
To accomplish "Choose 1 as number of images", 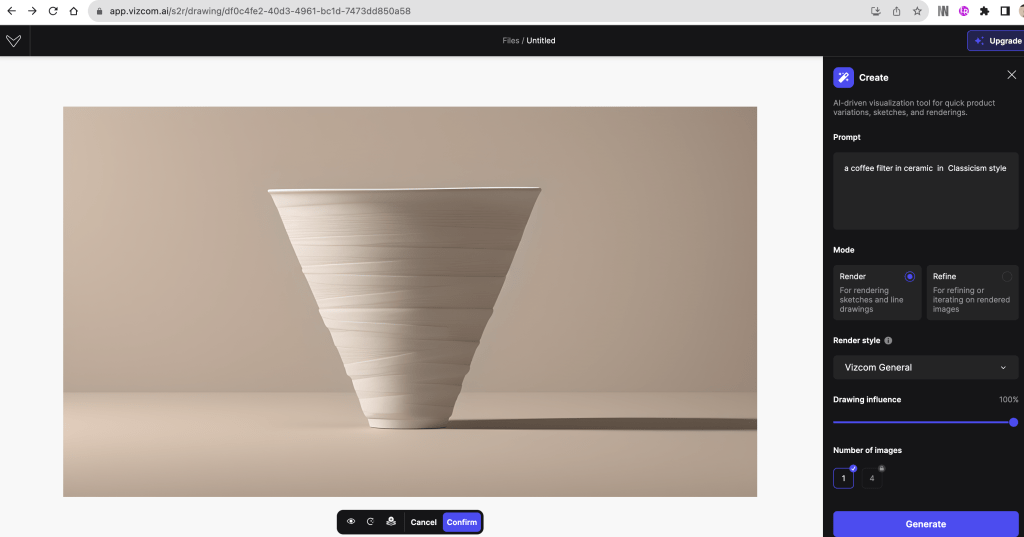I will [x=843, y=478].
